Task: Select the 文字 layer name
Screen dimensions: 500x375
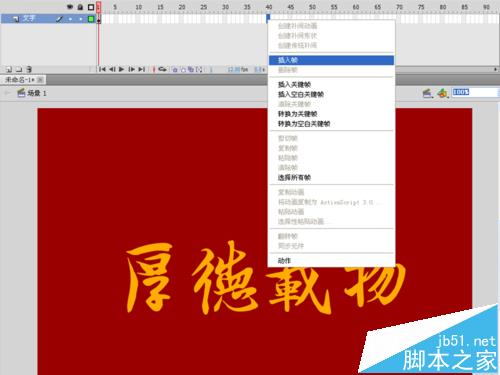Action: 29,18
